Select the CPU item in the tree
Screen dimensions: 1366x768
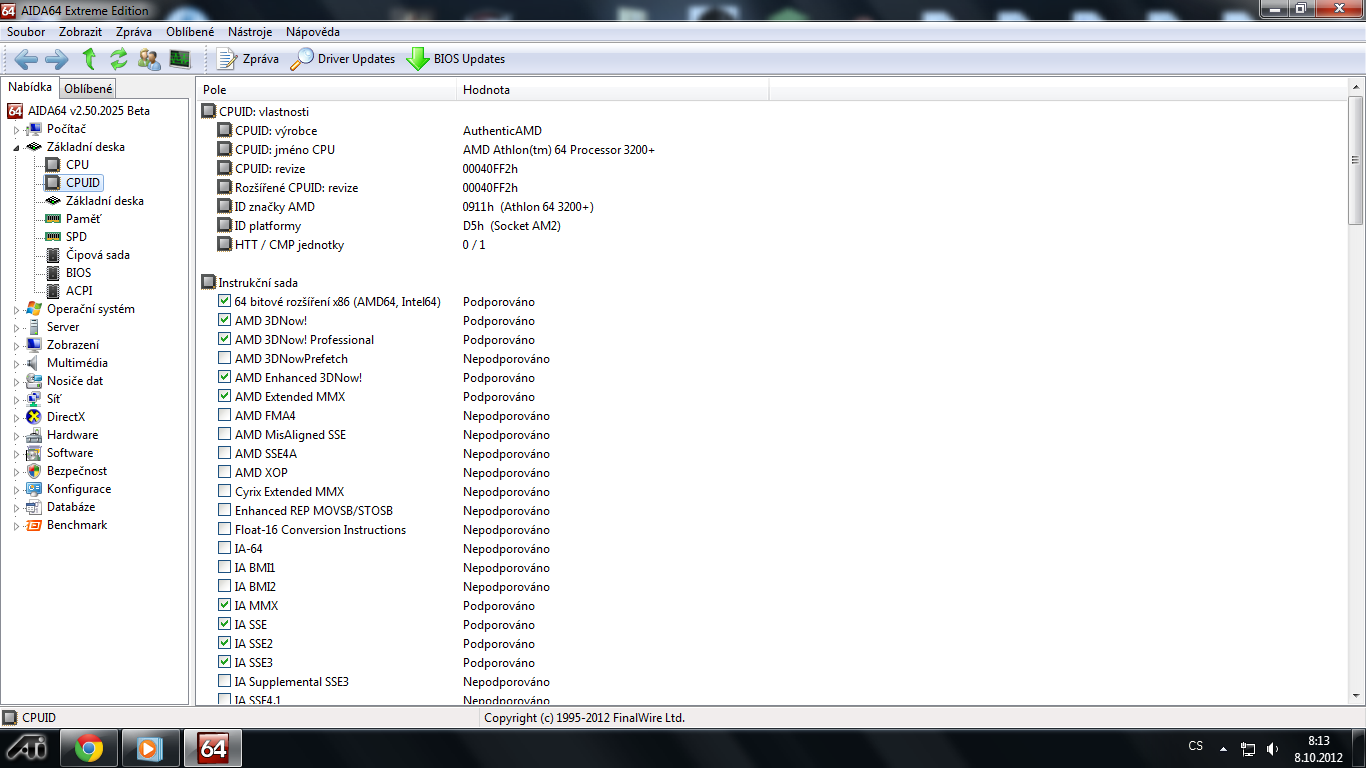77,165
